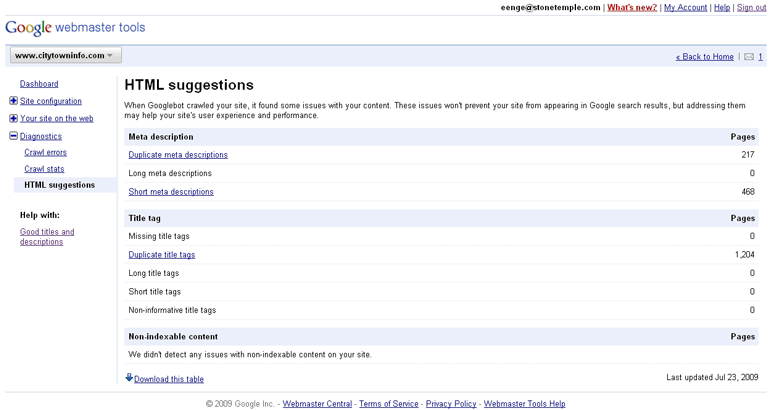Expand the Site configuration plus icon
The width and height of the screenshot is (770, 410).
pos(13,101)
